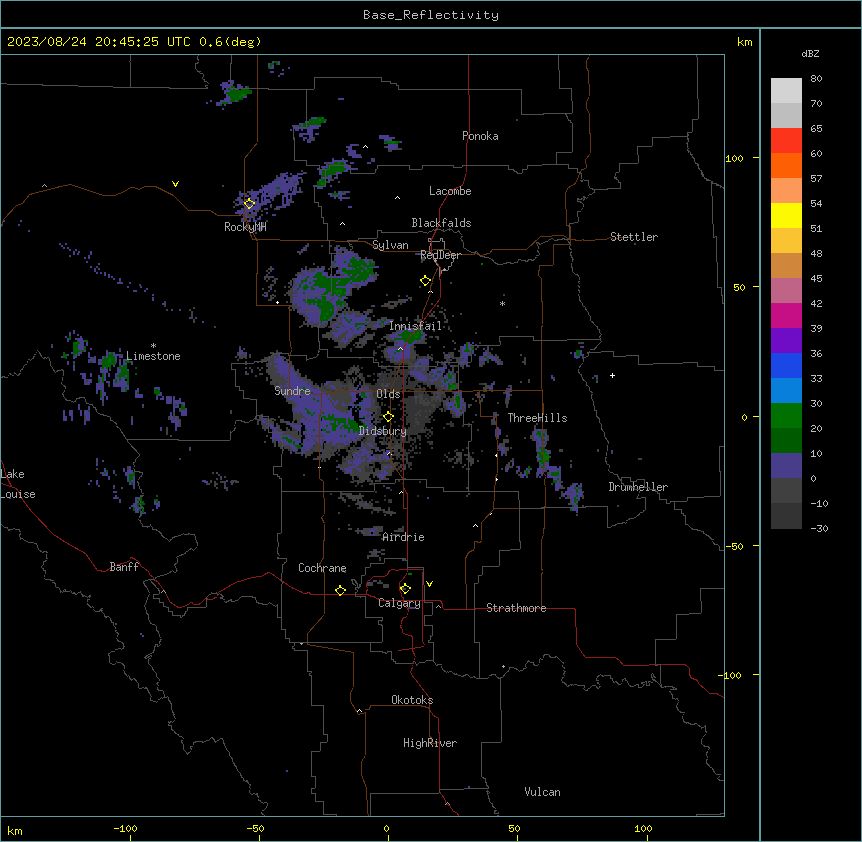Click the RockyMH label
The height and width of the screenshot is (842, 862).
[x=245, y=227]
